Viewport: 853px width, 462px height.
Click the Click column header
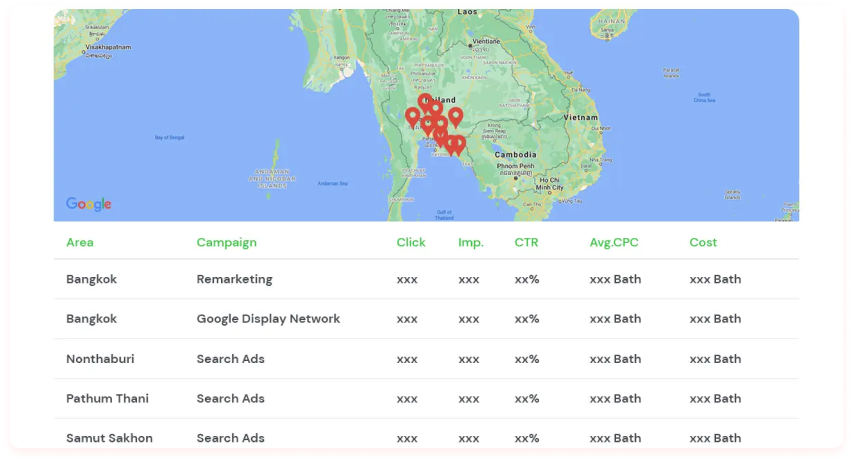point(410,242)
